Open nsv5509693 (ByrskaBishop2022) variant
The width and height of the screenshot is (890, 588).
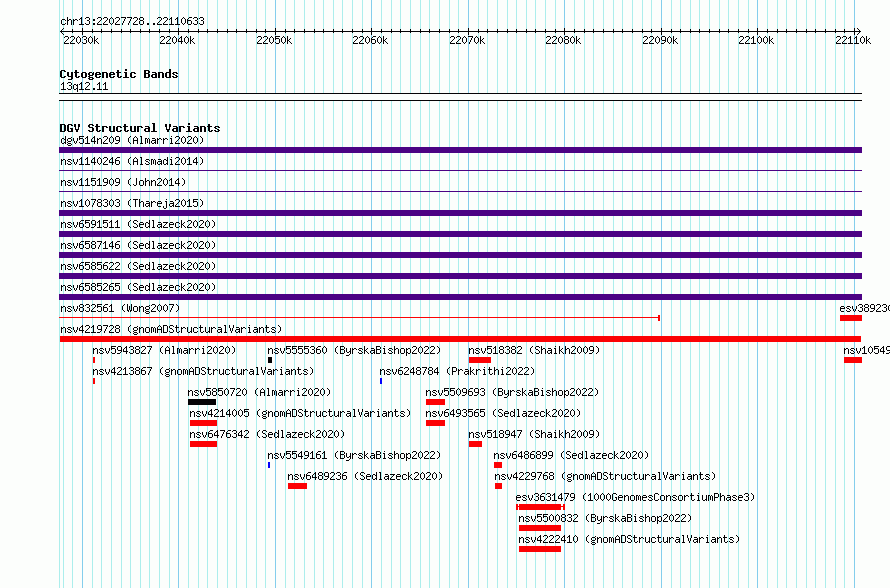(x=512, y=392)
